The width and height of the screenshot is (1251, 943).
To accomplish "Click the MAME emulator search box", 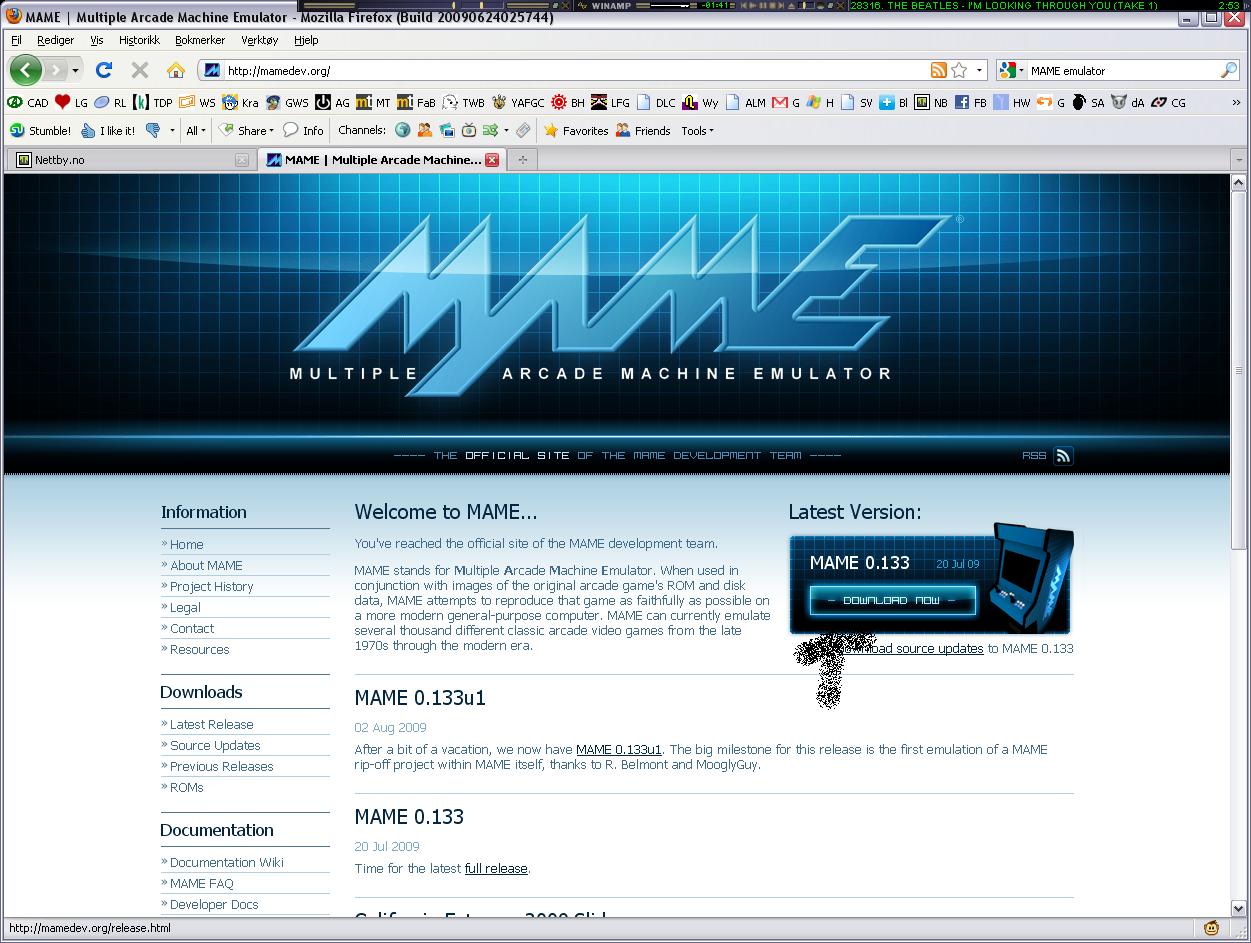I will [x=1123, y=70].
